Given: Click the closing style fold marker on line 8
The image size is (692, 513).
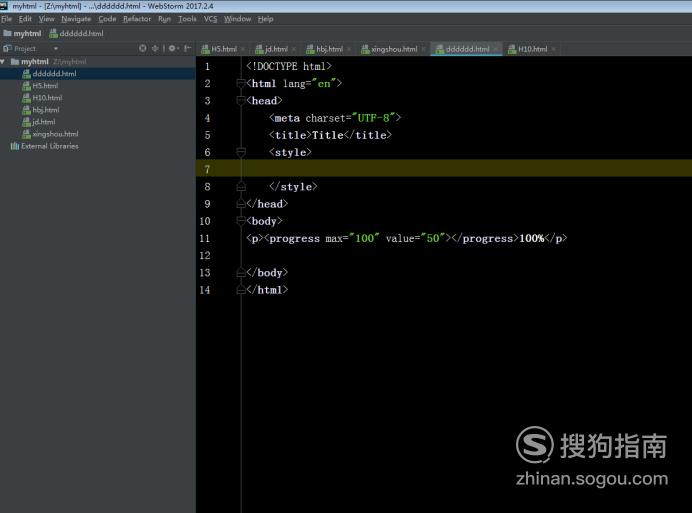Looking at the screenshot, I should (x=241, y=187).
